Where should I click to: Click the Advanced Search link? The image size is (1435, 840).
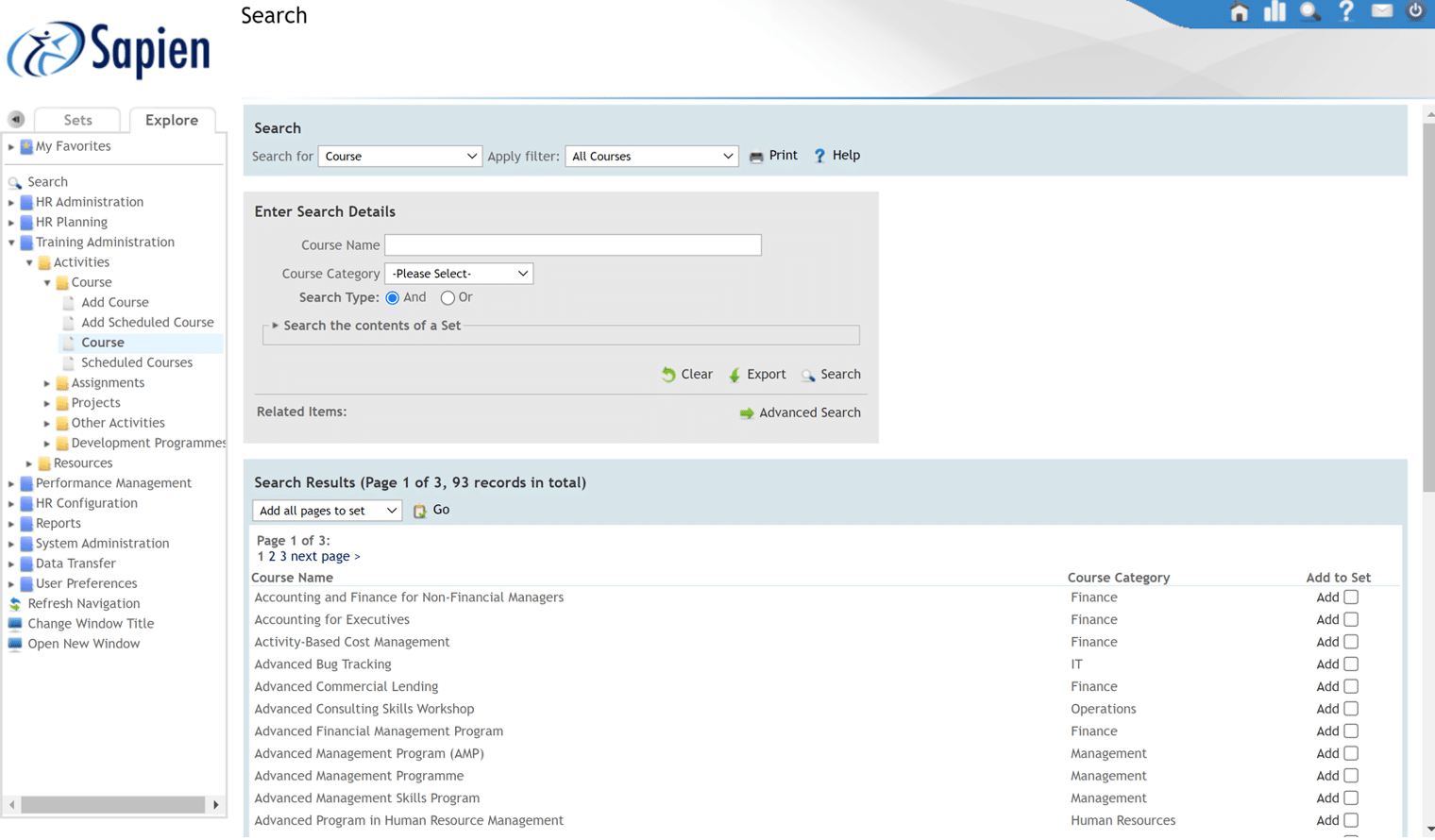pyautogui.click(x=809, y=412)
